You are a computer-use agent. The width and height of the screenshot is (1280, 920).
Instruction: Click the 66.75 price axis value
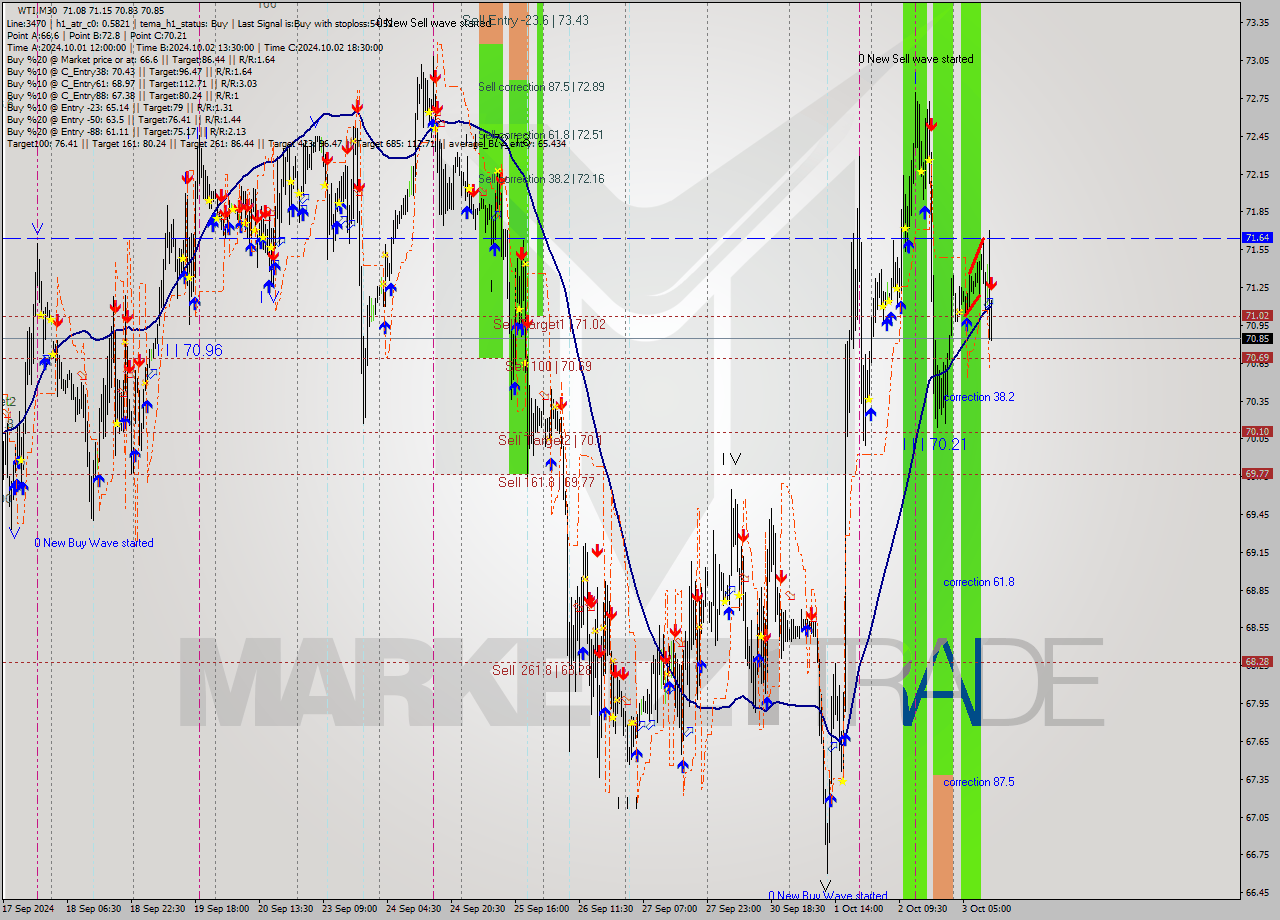tap(1259, 855)
